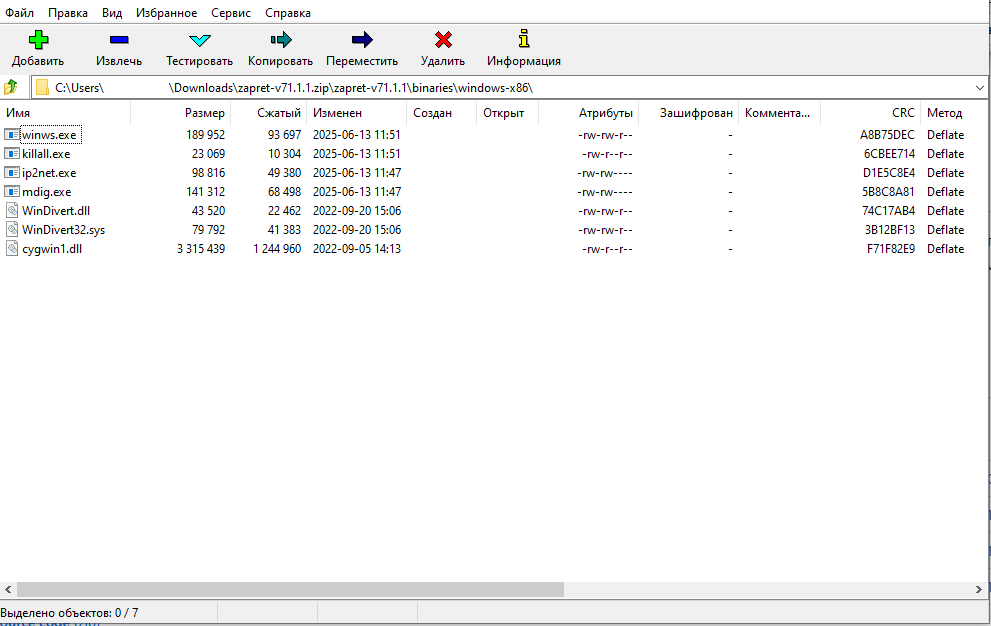Click the killall.exe file icon
This screenshot has height=626, width=991.
11,154
